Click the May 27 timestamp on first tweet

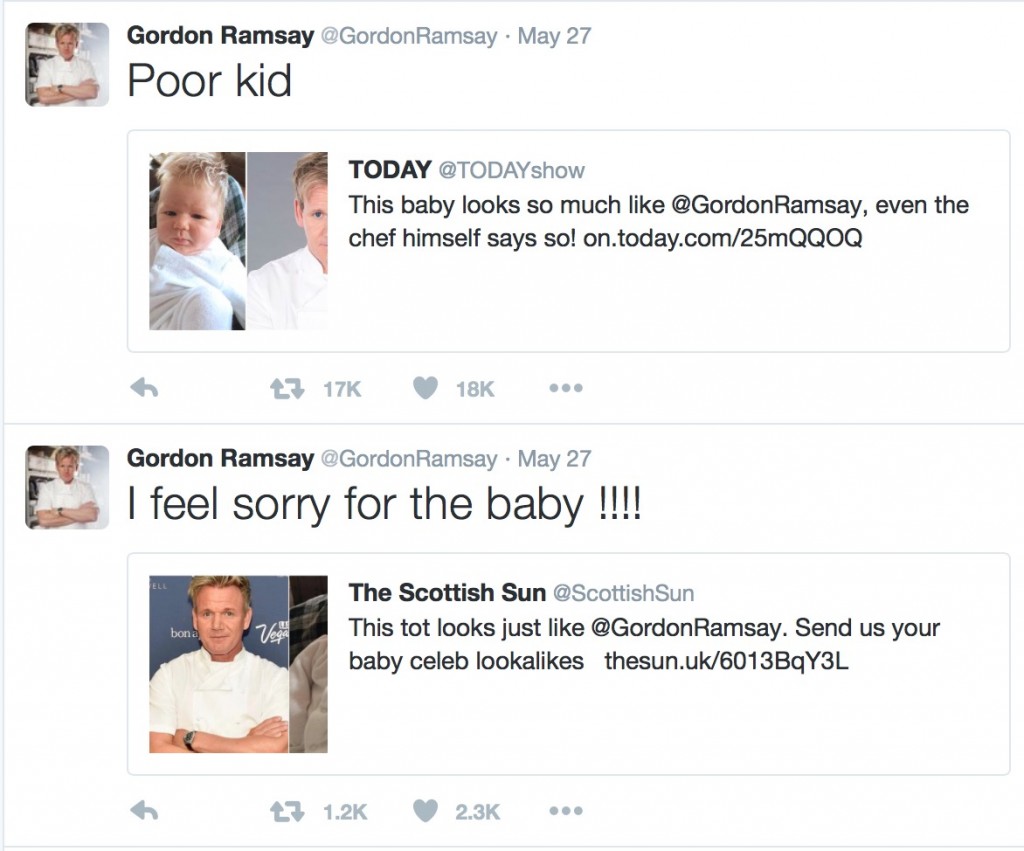554,36
